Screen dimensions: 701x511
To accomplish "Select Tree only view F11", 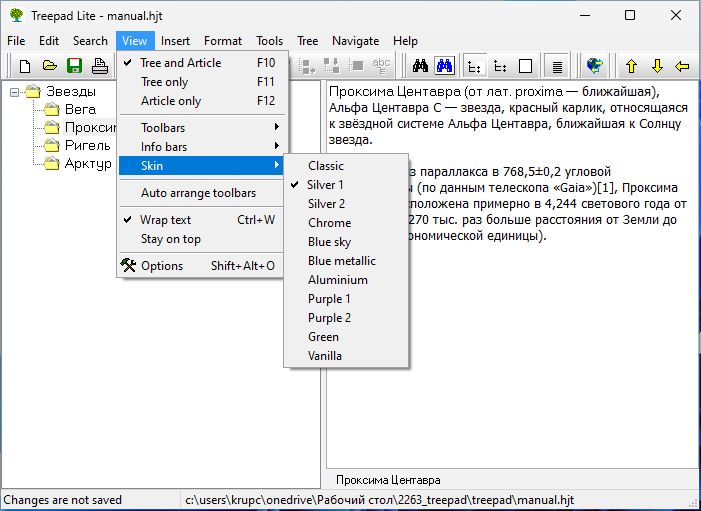I will (202, 82).
